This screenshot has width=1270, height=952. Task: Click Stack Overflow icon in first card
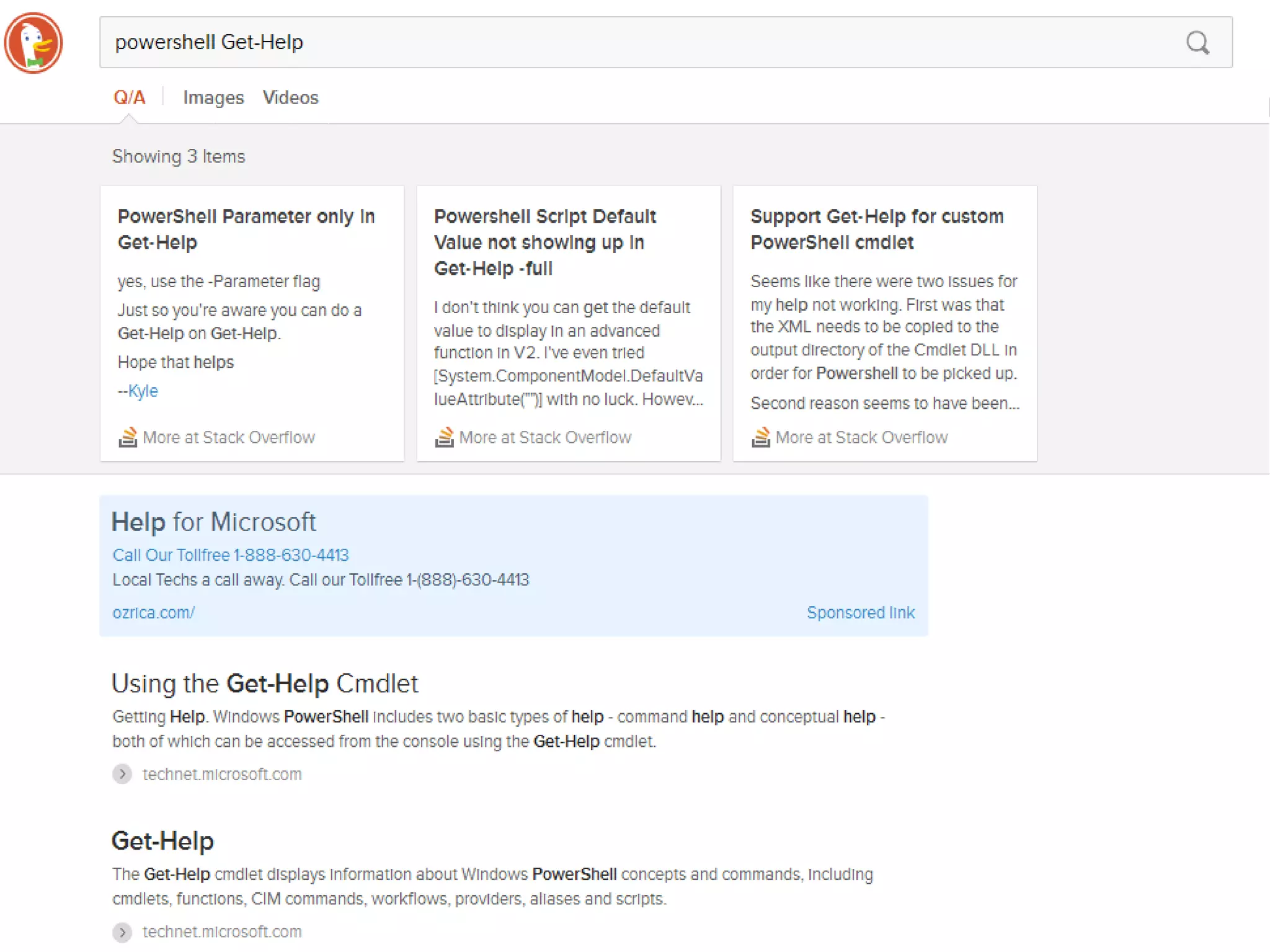pyautogui.click(x=128, y=437)
